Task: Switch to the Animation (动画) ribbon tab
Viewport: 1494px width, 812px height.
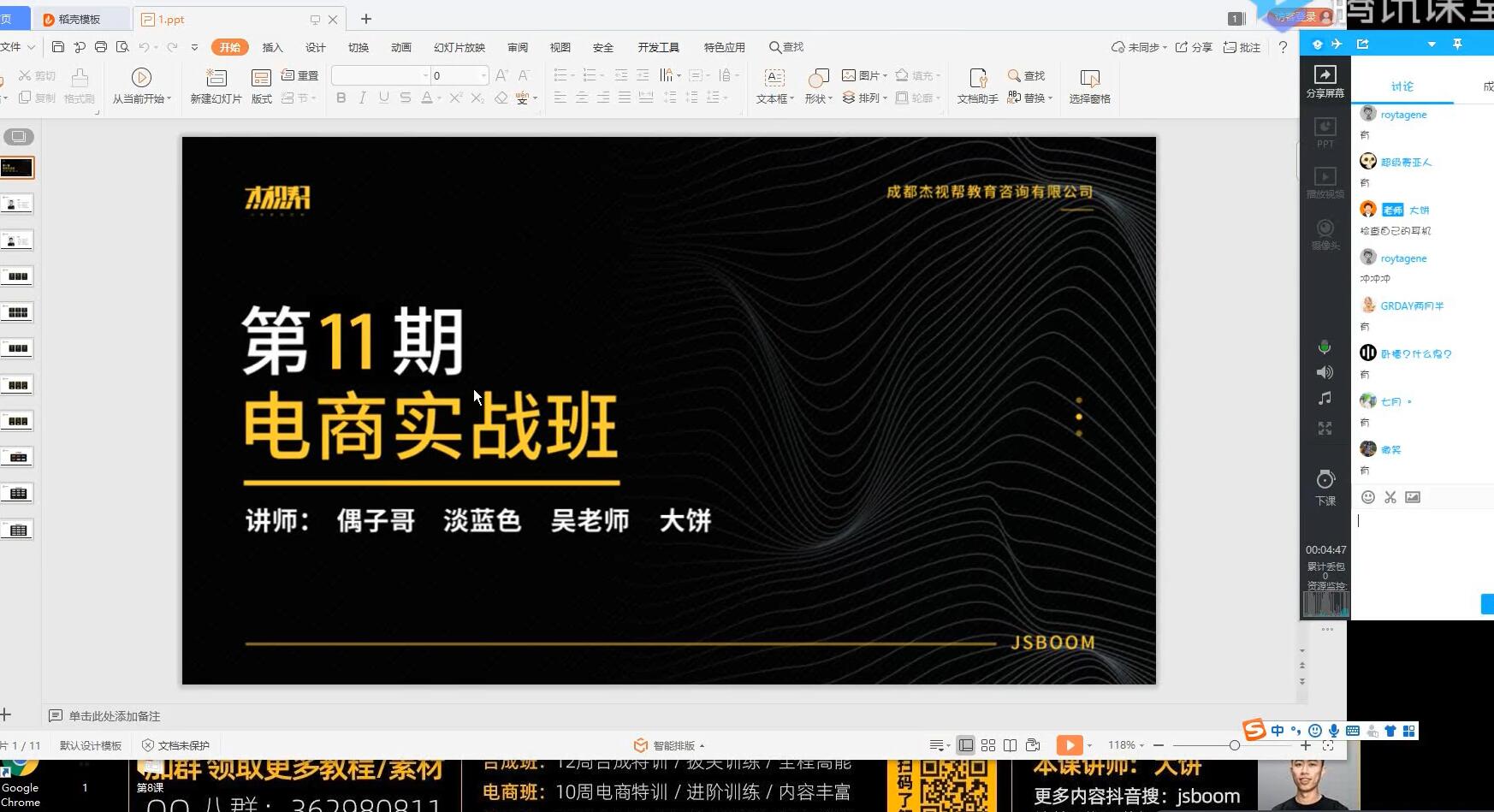Action: coord(400,47)
